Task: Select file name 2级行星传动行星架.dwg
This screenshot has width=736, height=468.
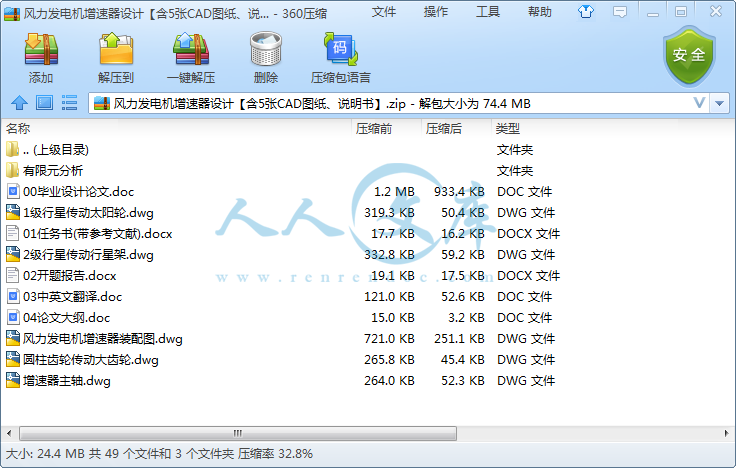Action: (89, 254)
